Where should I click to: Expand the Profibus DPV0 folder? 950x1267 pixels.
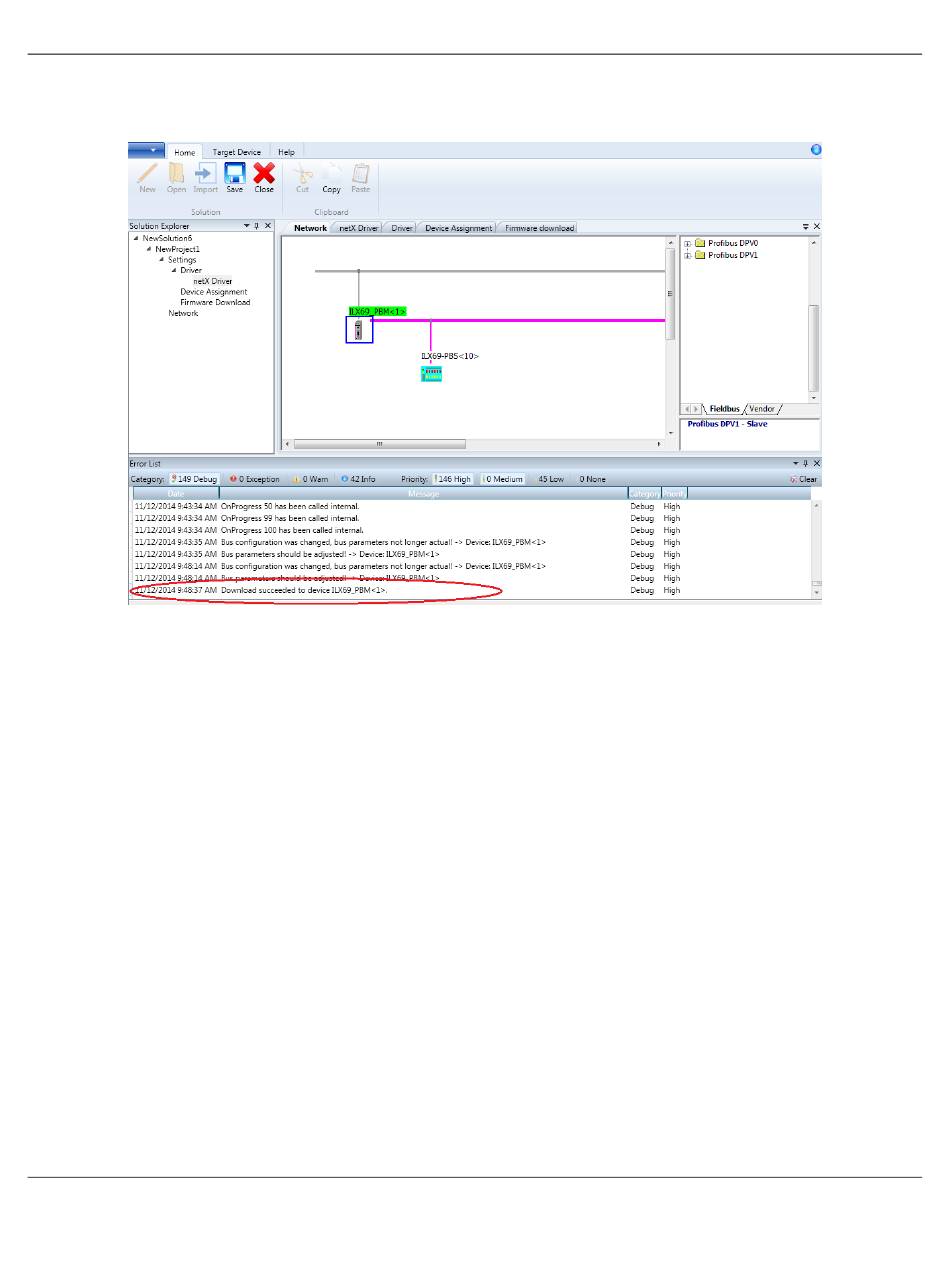(x=687, y=243)
